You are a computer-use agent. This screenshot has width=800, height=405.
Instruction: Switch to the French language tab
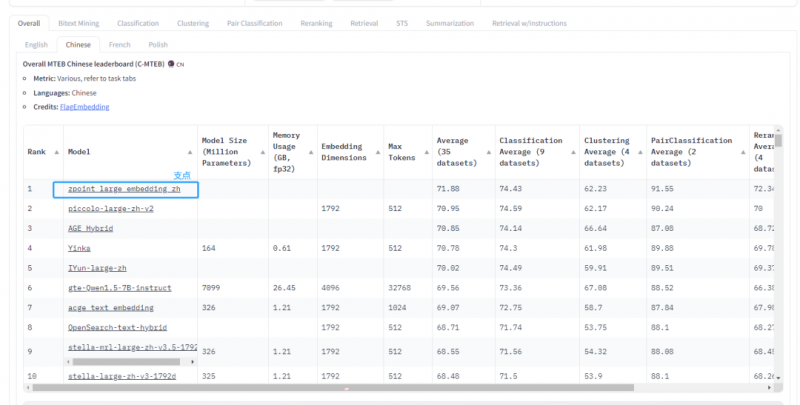(119, 45)
